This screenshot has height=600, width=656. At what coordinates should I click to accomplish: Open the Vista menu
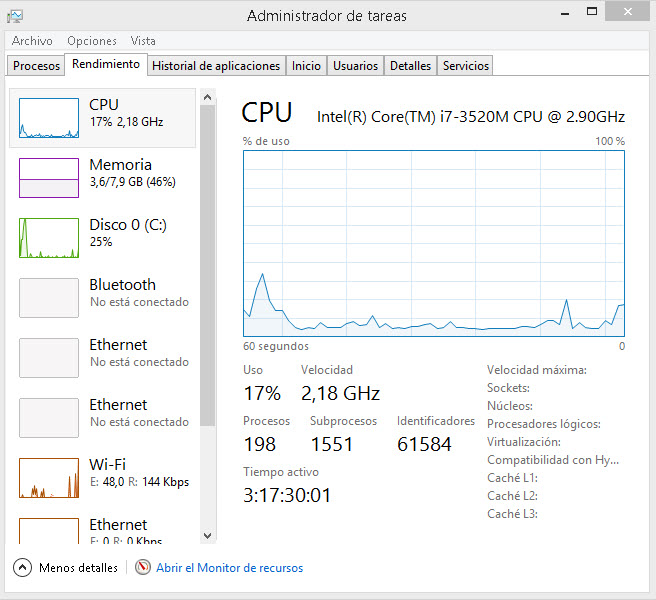pyautogui.click(x=143, y=41)
